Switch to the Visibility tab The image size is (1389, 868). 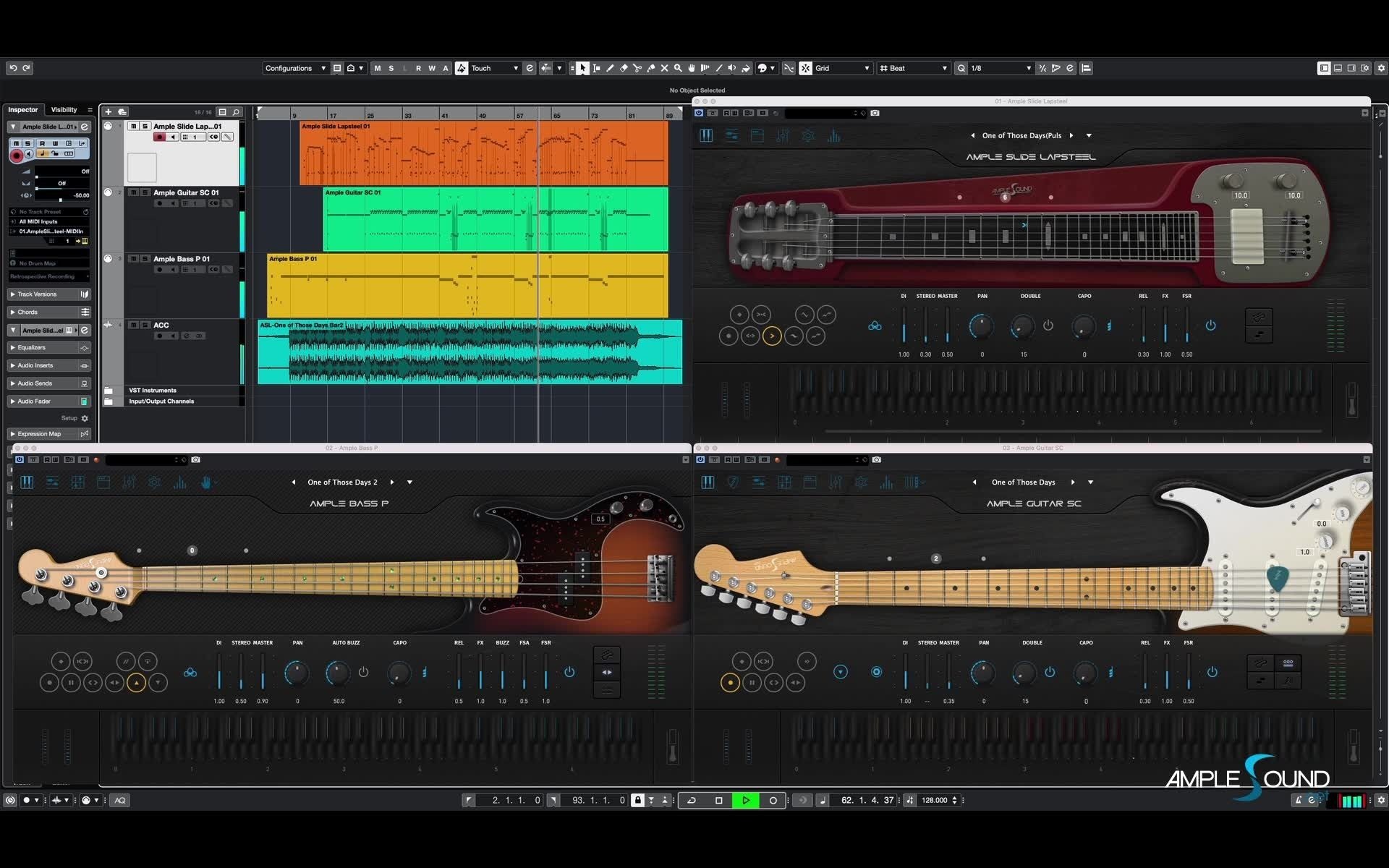tap(64, 110)
